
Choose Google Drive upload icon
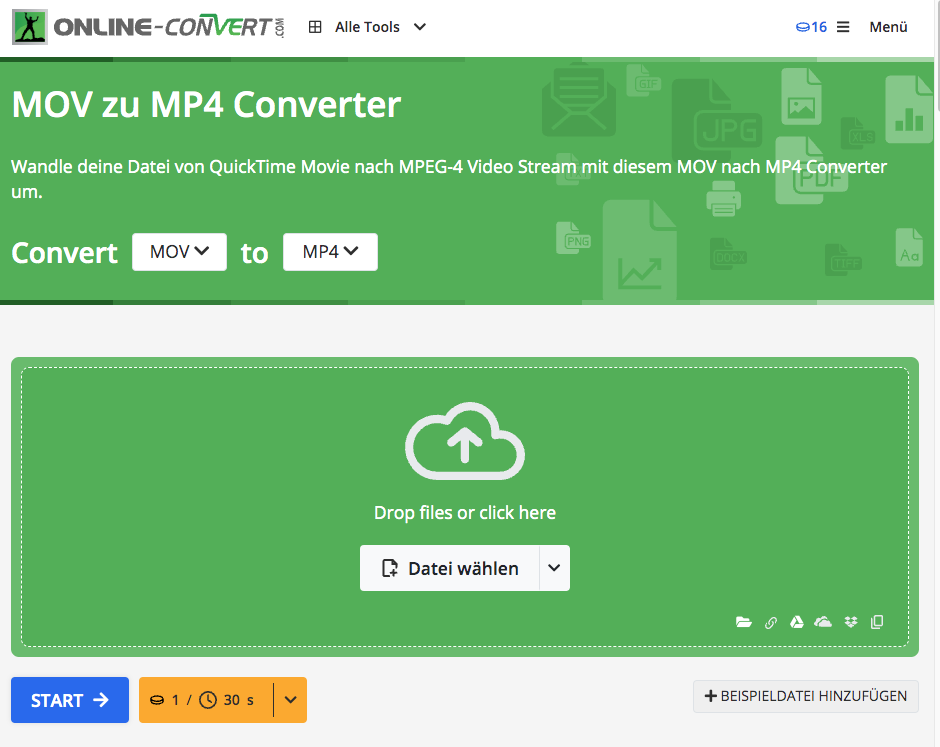coord(797,622)
